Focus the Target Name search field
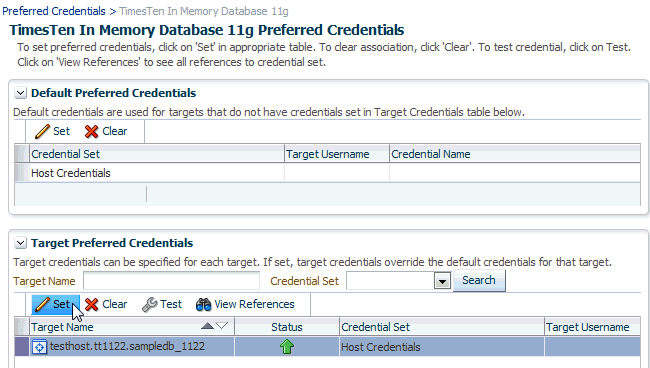 point(171,281)
